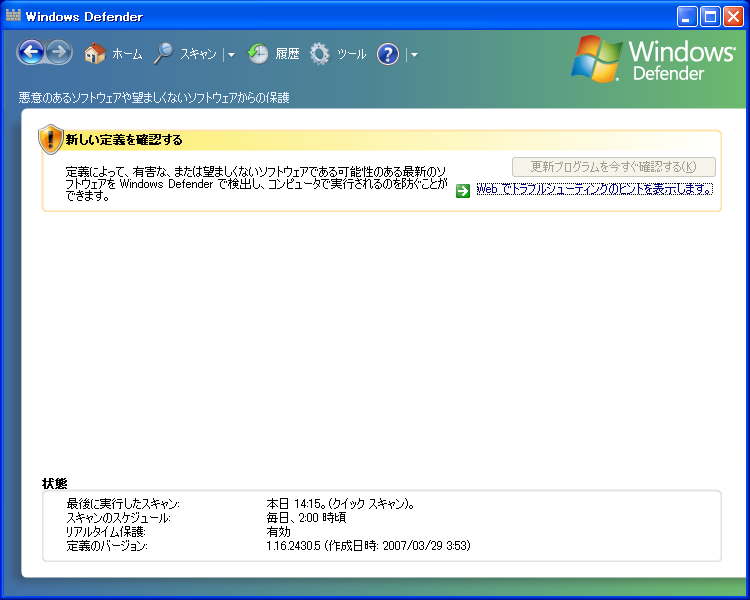Select the 新しい定義を確認する heading
This screenshot has width=750, height=600.
124,140
